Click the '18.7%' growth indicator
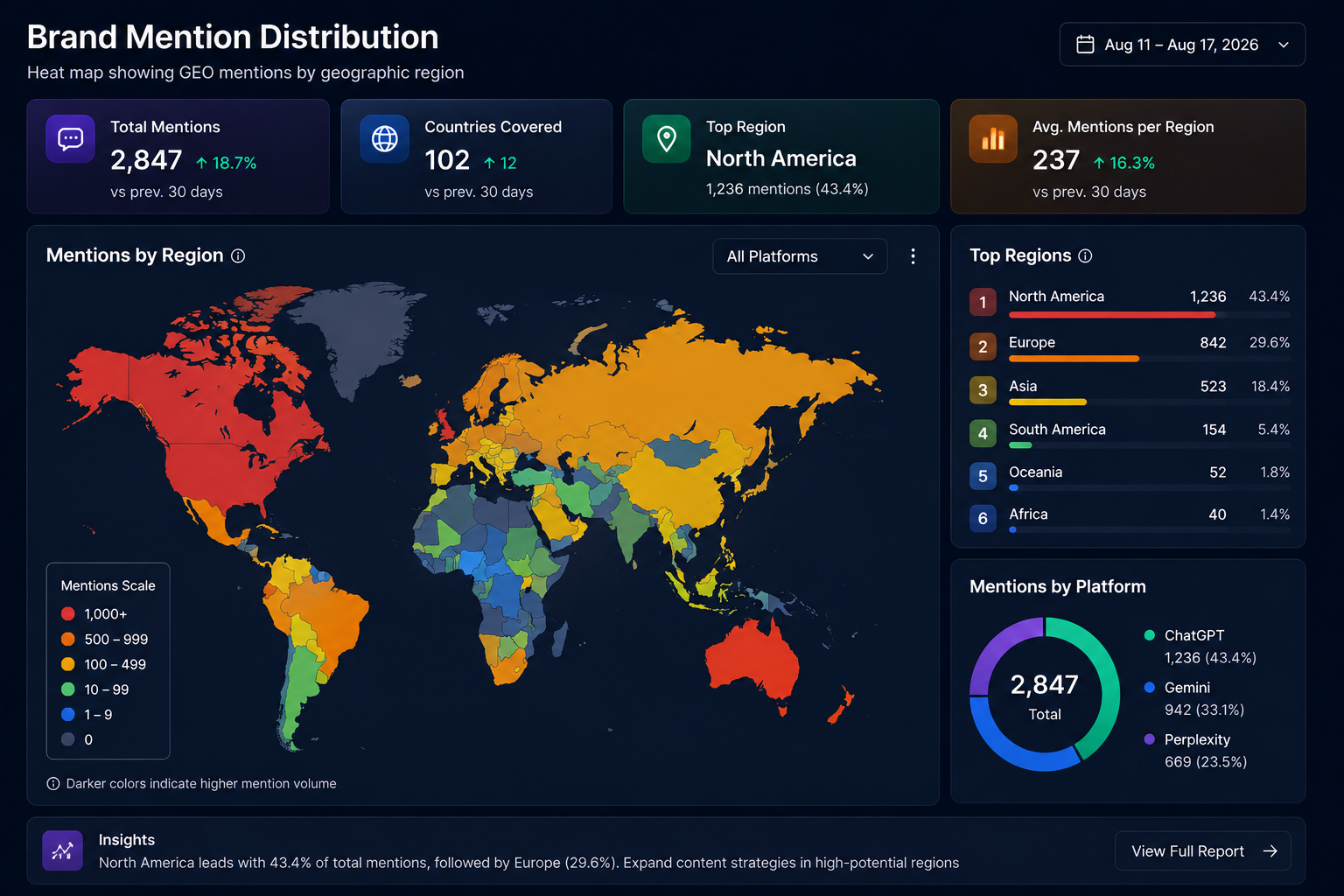 pyautogui.click(x=226, y=163)
